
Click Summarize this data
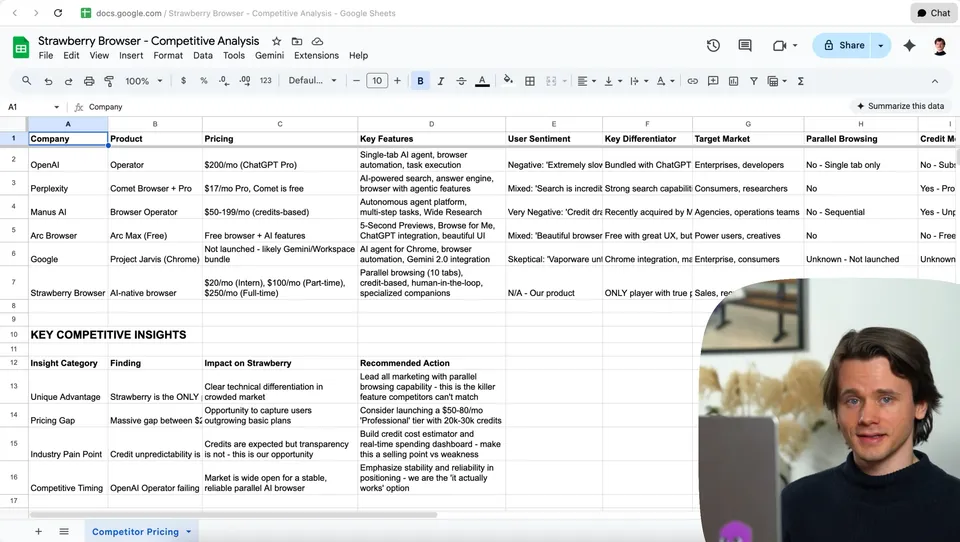(x=899, y=106)
